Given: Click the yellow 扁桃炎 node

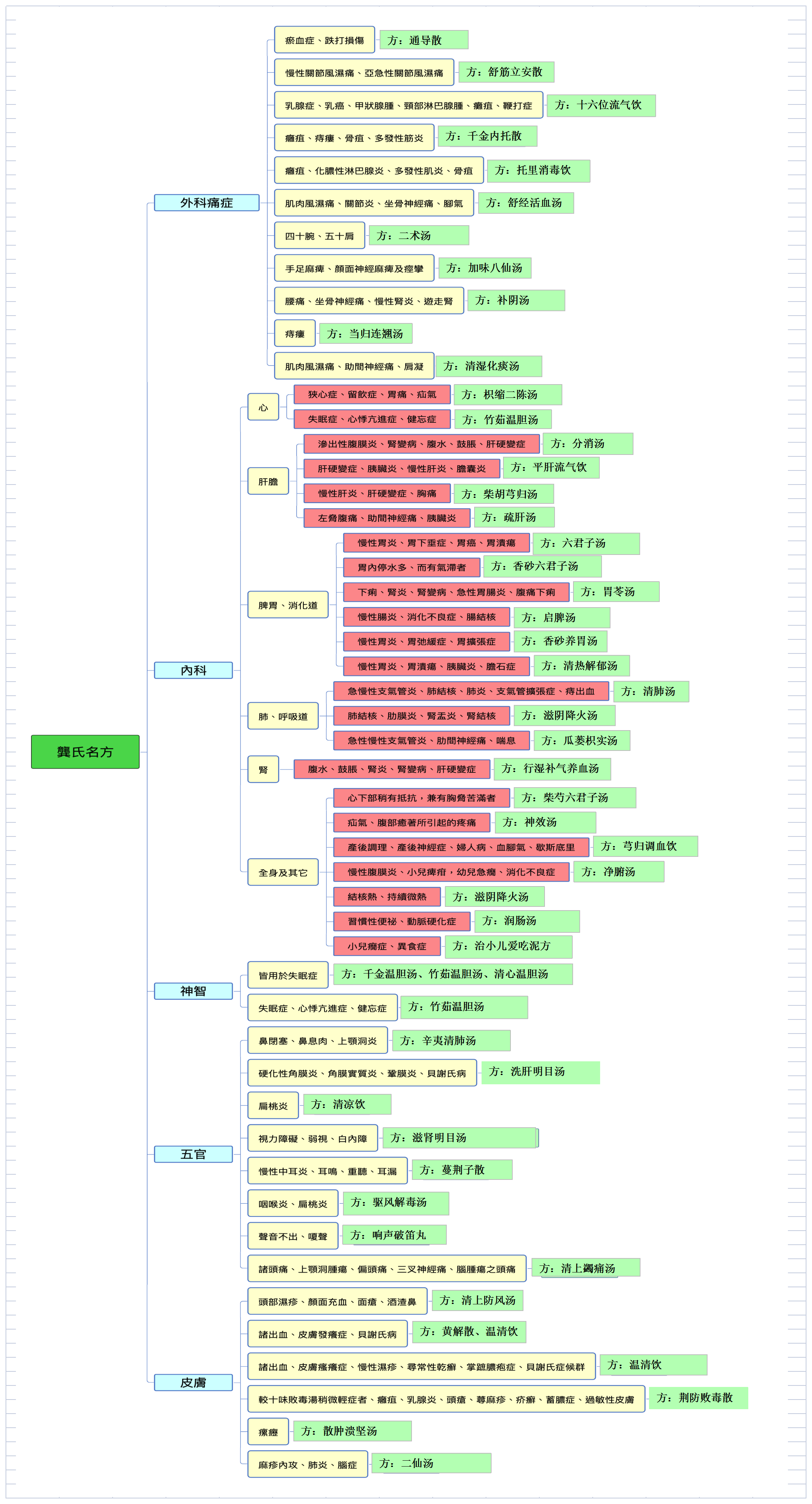Looking at the screenshot, I should 273,1106.
